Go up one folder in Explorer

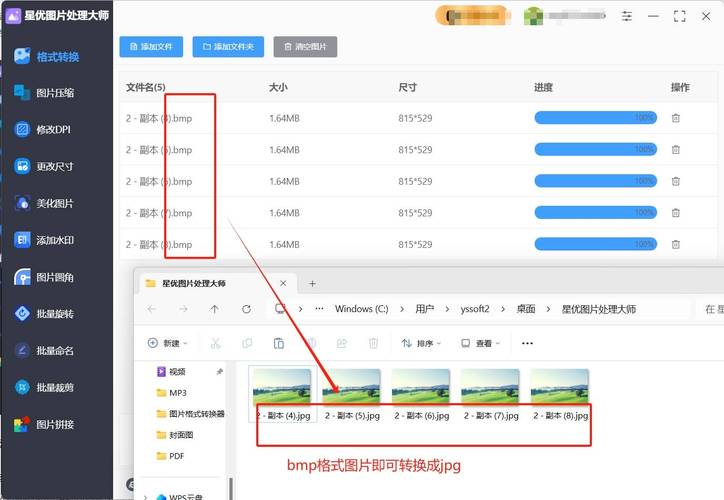point(214,309)
